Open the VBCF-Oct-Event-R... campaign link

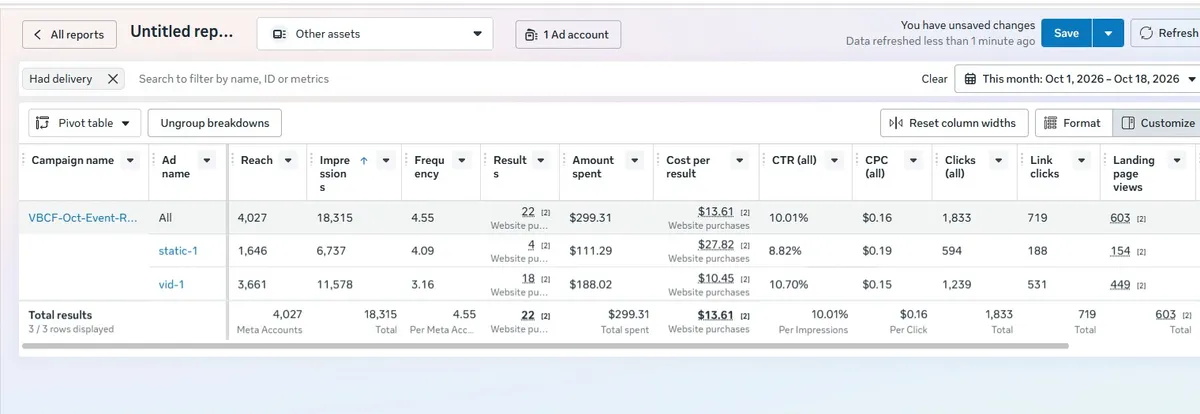pyautogui.click(x=83, y=217)
